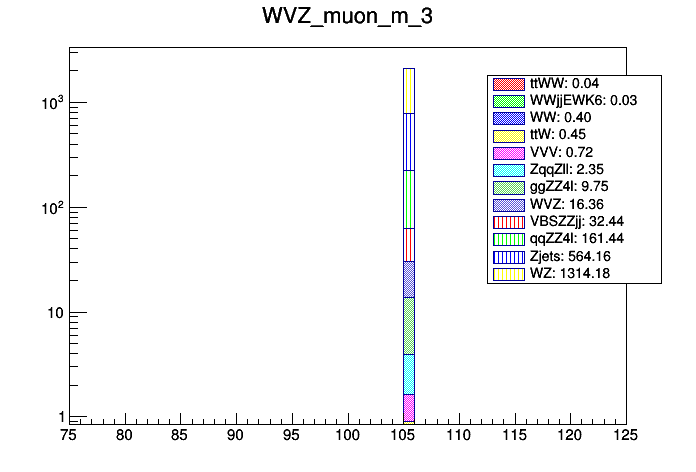
Task: Click the ggZZ4l legend swatch
Action: 508,187
